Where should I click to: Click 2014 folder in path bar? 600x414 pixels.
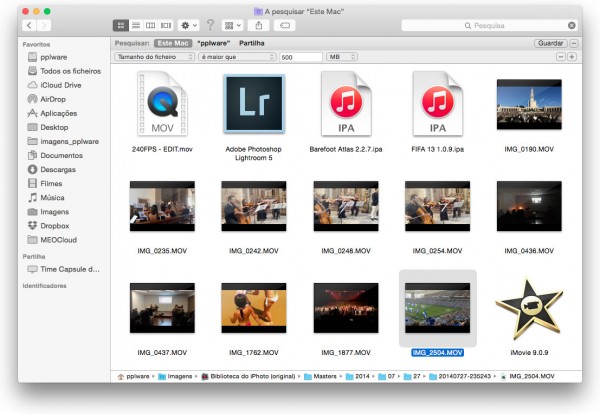point(358,377)
